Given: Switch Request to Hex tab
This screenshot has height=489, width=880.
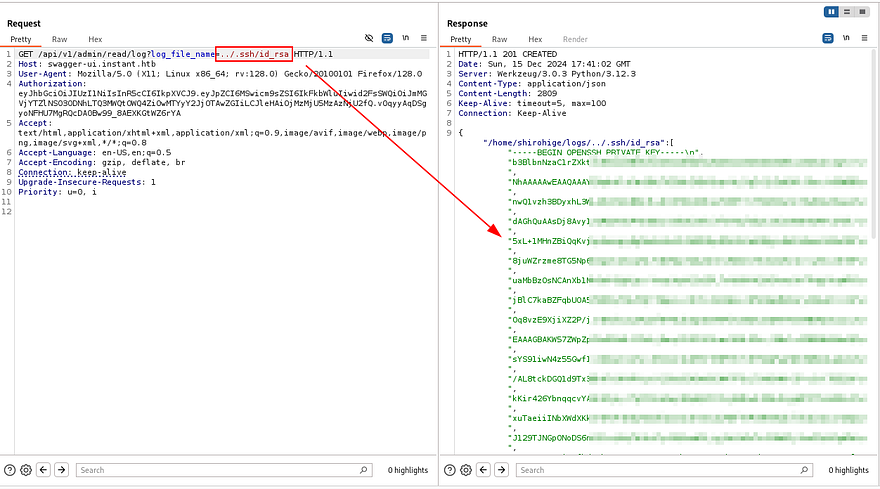Looking at the screenshot, I should click(95, 39).
